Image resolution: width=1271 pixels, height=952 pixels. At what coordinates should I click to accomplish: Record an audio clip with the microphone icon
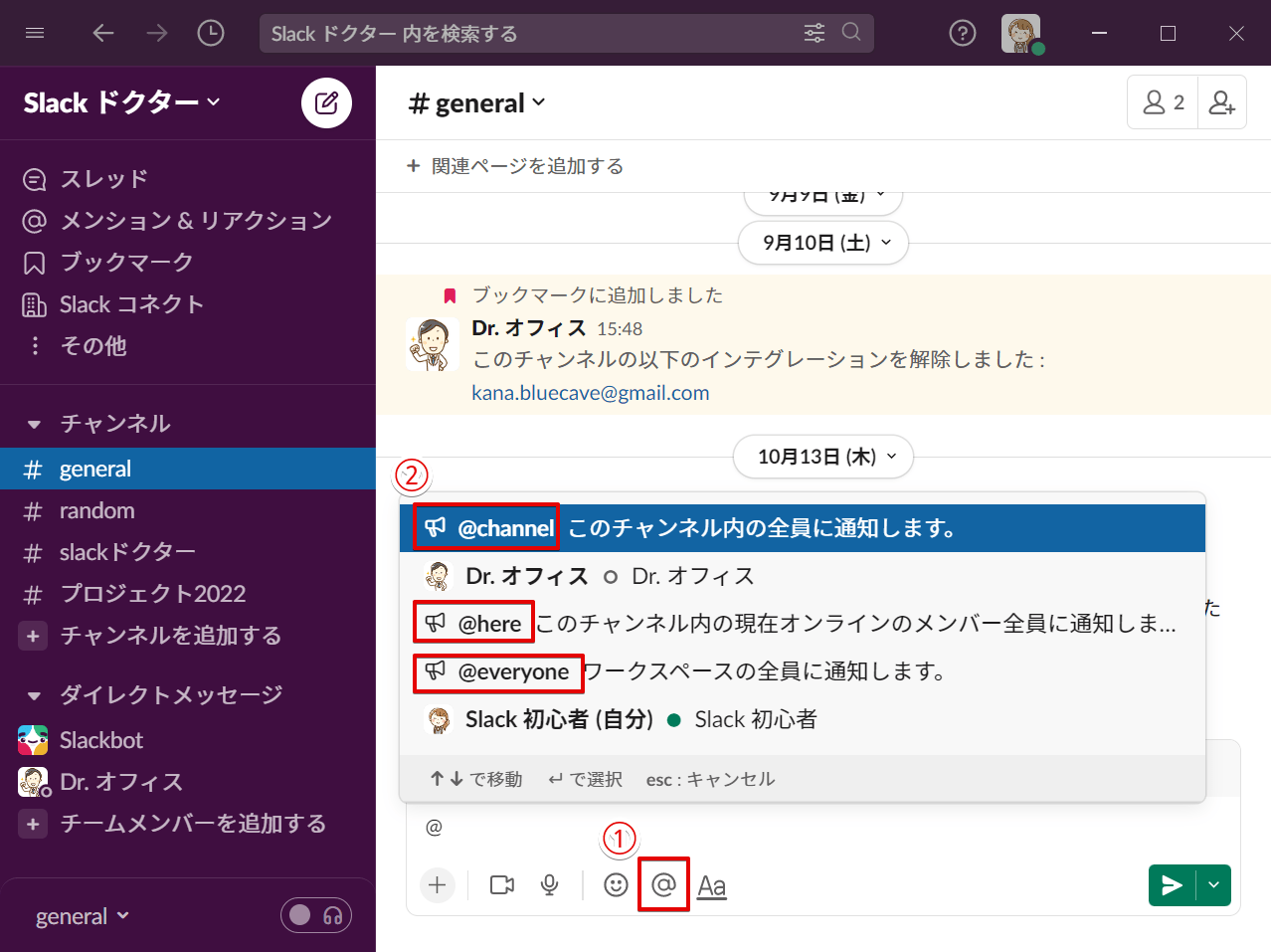(549, 884)
